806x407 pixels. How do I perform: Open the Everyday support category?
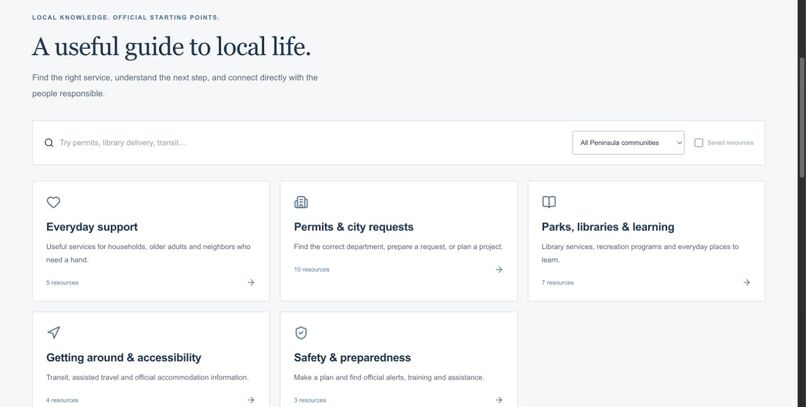pos(151,241)
